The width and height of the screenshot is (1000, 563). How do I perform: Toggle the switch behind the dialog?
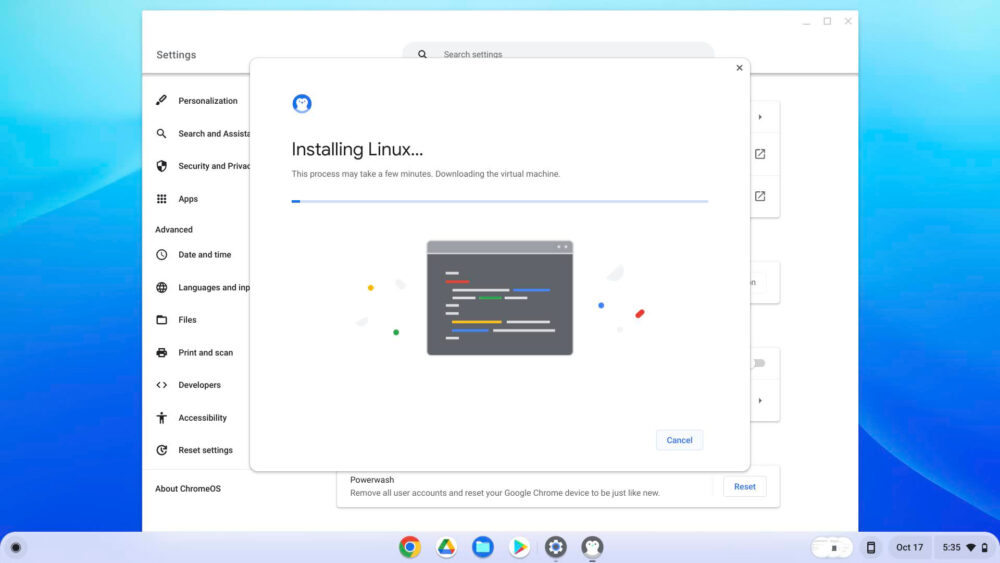[x=758, y=363]
